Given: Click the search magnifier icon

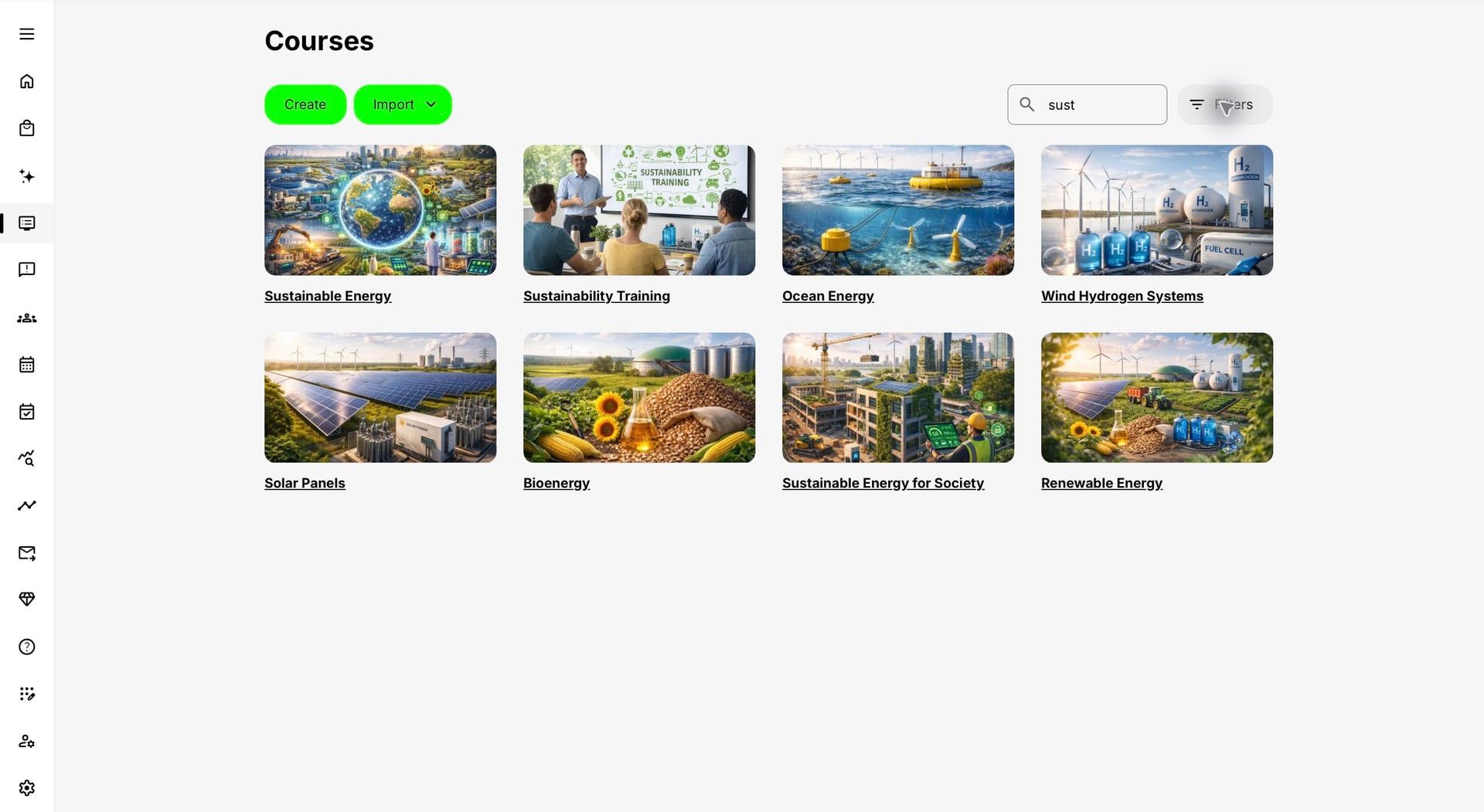Looking at the screenshot, I should (x=1027, y=104).
